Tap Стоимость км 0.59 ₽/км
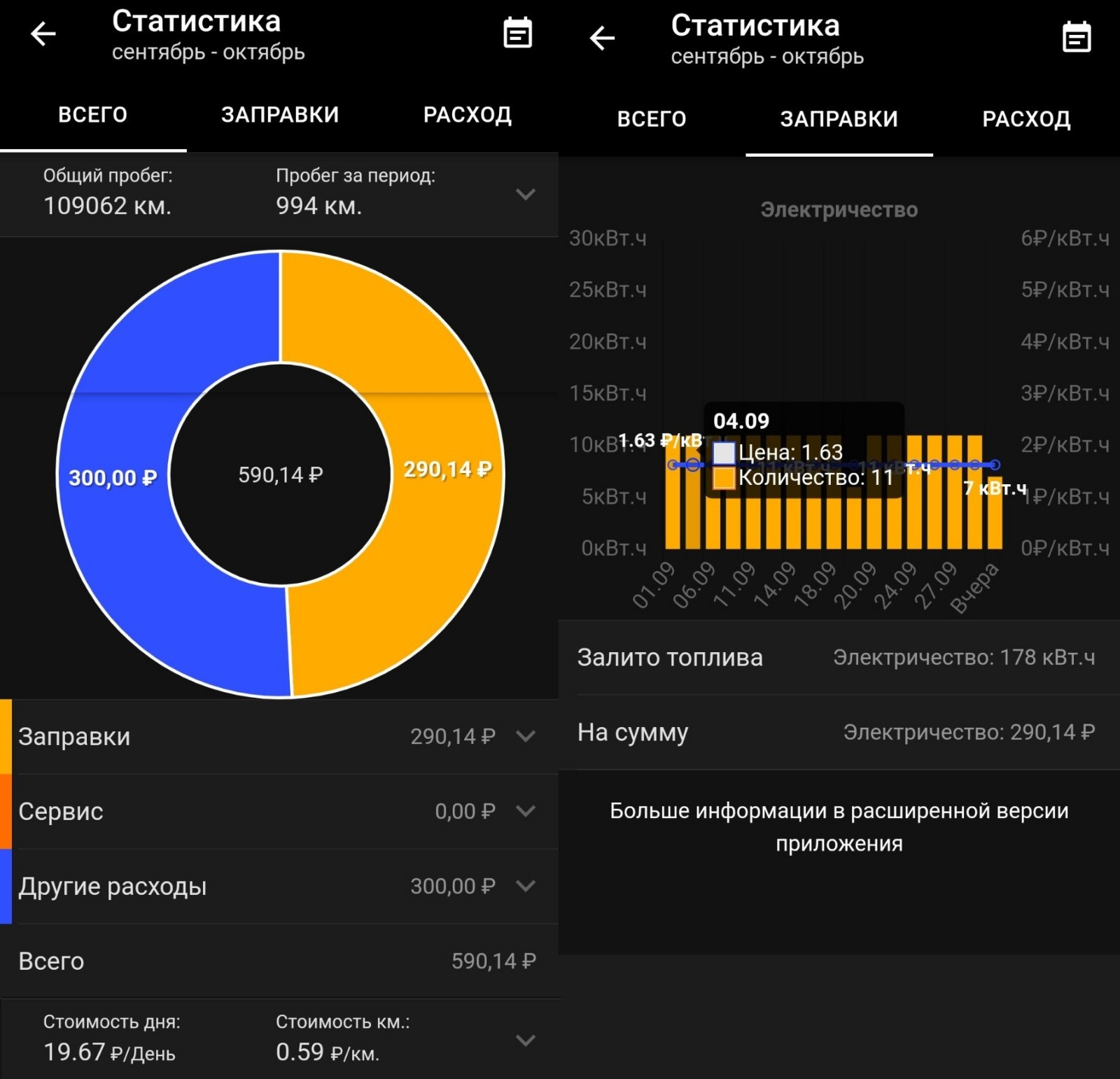 [x=328, y=1052]
